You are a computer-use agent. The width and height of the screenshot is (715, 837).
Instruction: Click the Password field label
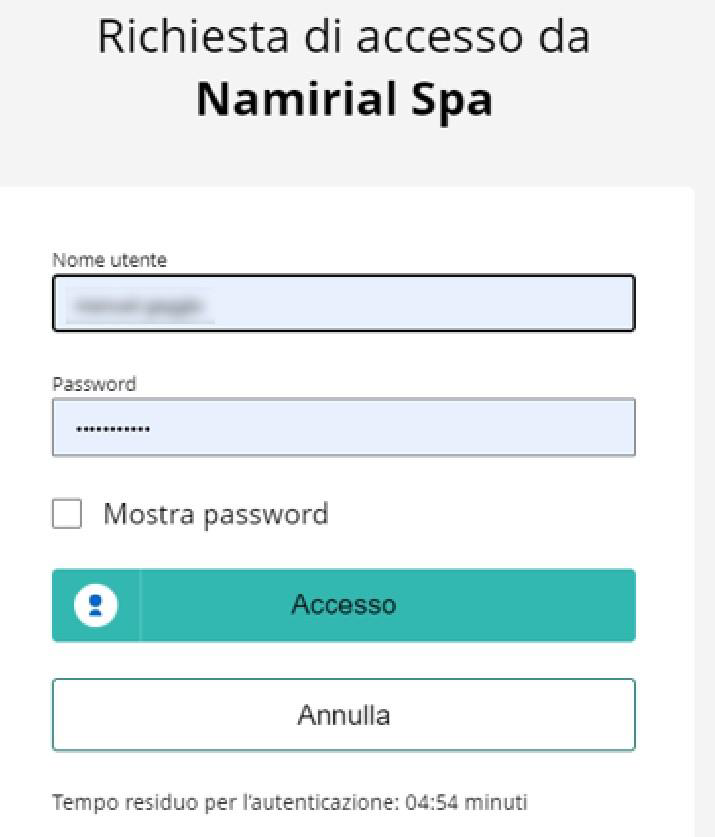[94, 384]
